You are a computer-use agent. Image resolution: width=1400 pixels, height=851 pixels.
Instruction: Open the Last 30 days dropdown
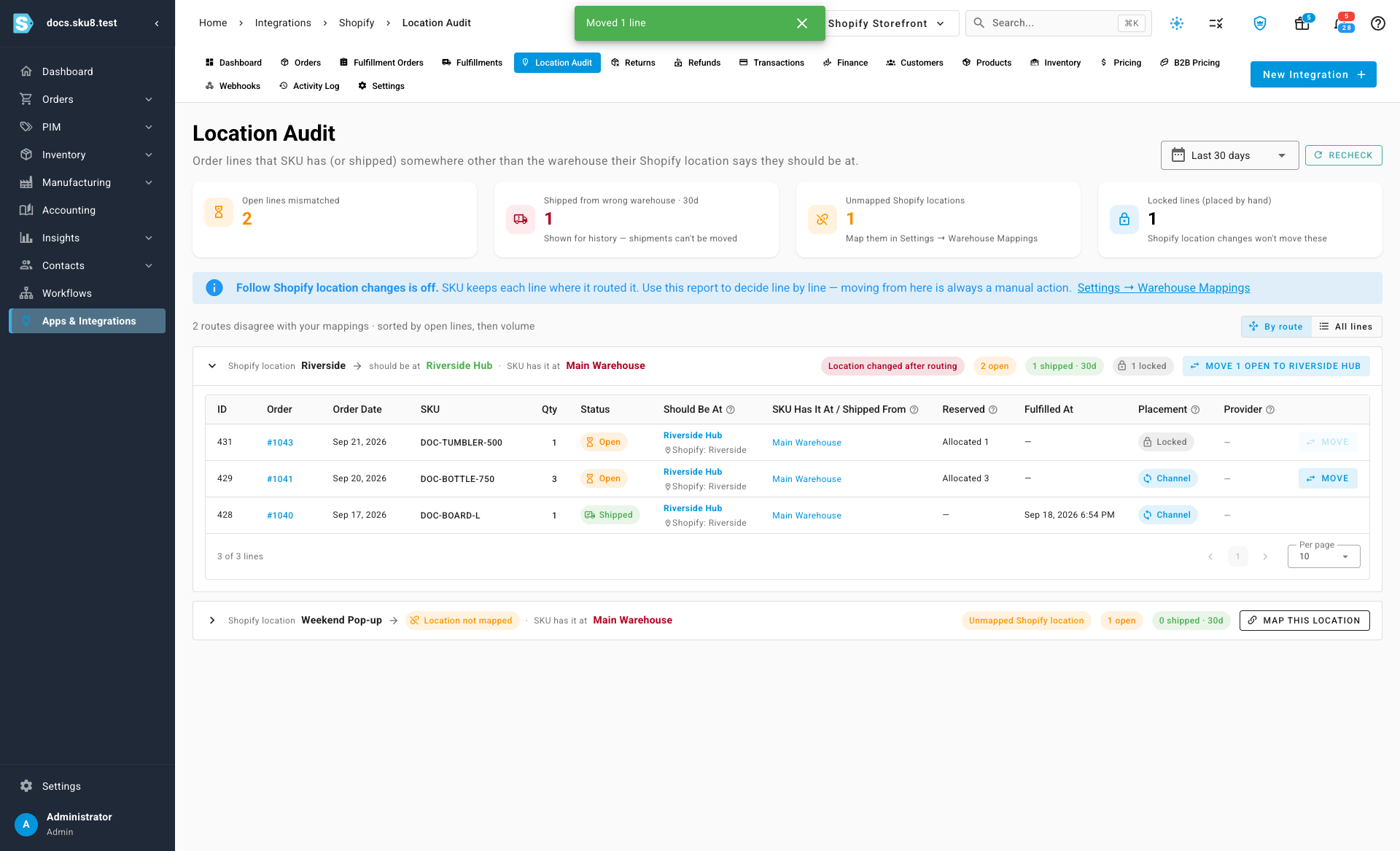[1229, 155]
